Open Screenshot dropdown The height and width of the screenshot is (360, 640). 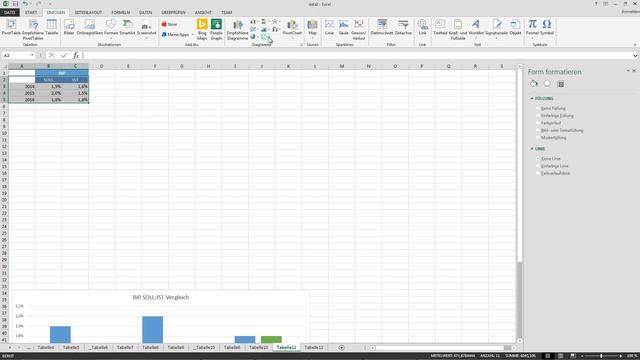click(147, 28)
